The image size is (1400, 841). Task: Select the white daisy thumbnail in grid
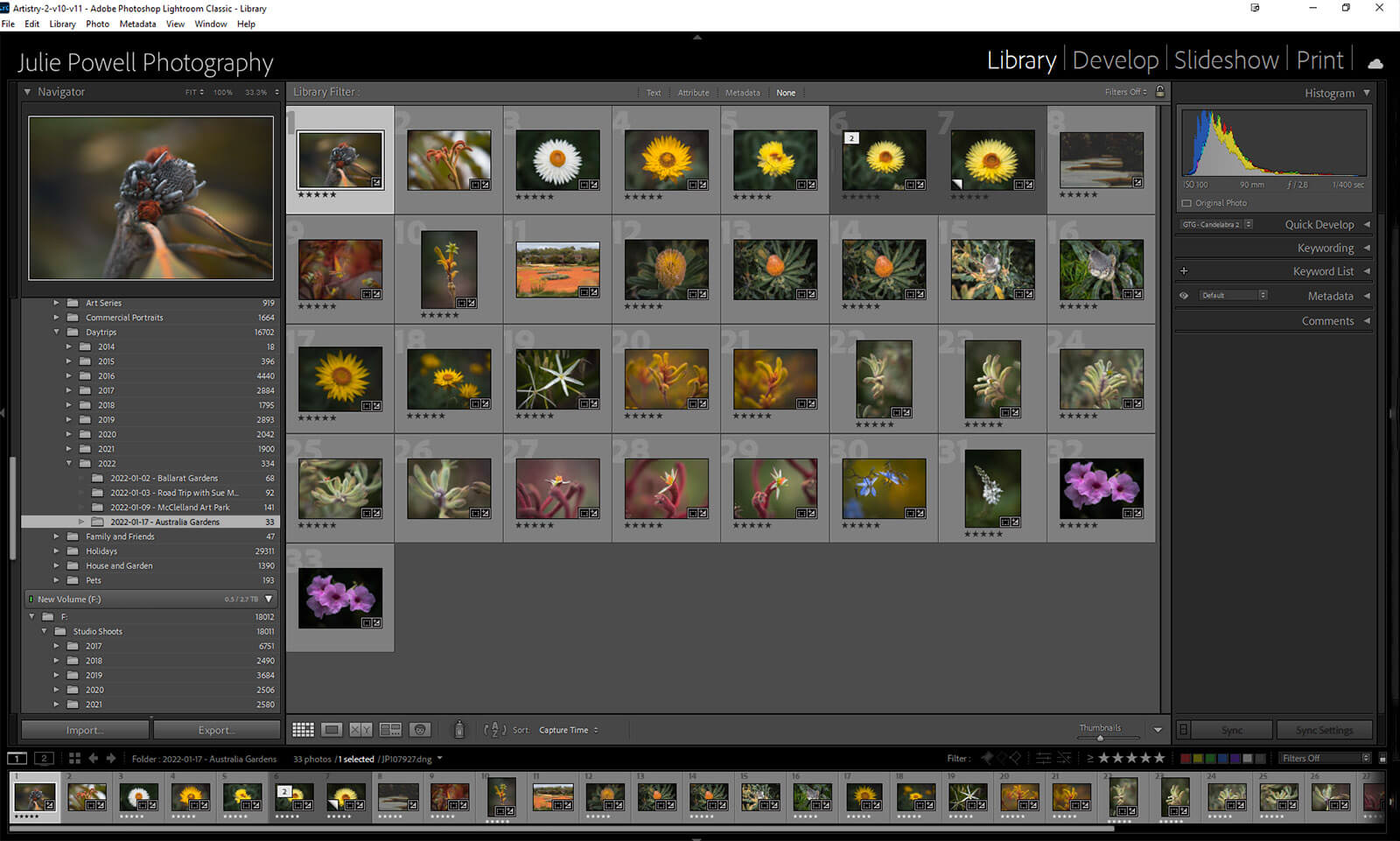click(x=557, y=160)
